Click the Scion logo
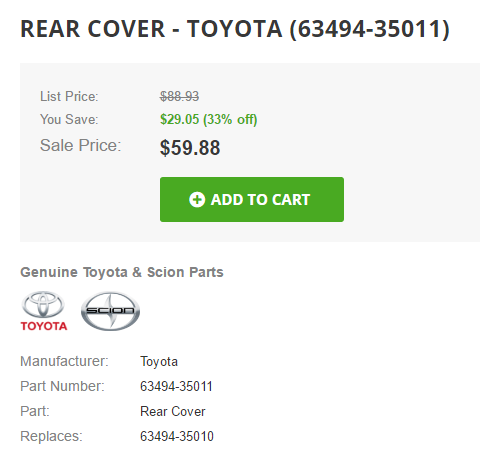The width and height of the screenshot is (480, 456). point(110,311)
